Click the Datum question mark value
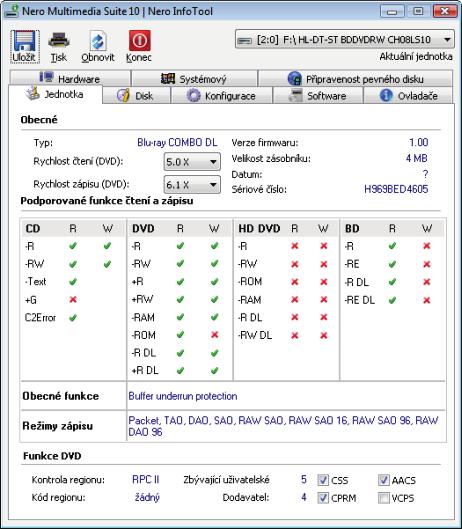This screenshot has height=529, width=462. click(425, 174)
